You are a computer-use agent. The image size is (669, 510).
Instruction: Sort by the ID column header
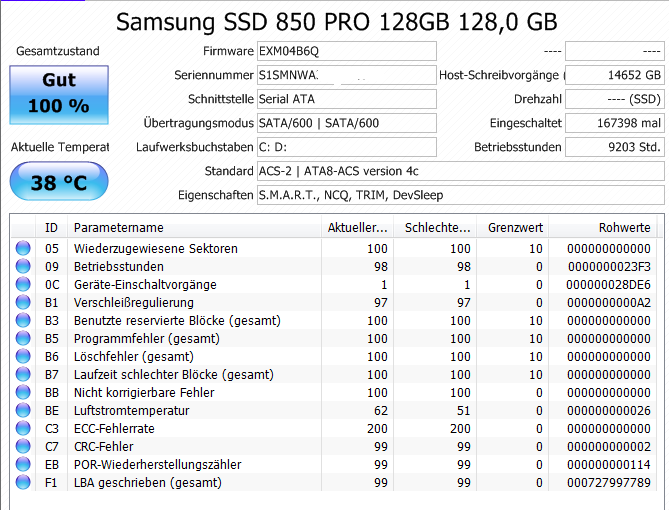click(x=51, y=227)
